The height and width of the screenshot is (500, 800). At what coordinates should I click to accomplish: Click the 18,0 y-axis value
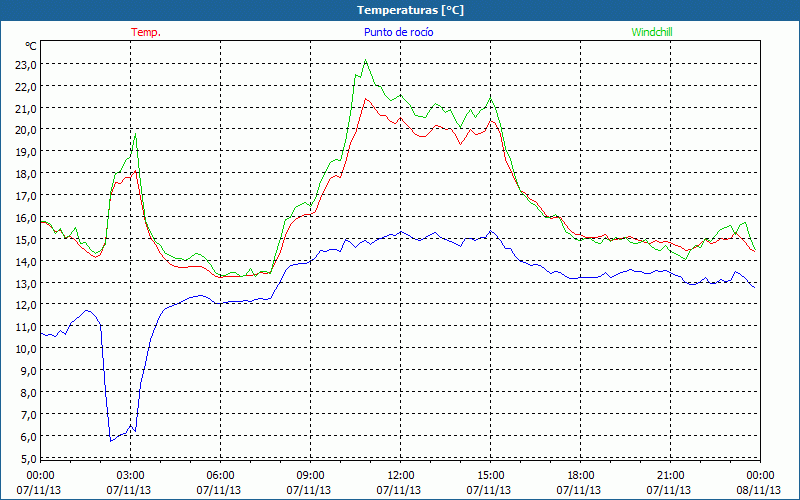click(27, 174)
